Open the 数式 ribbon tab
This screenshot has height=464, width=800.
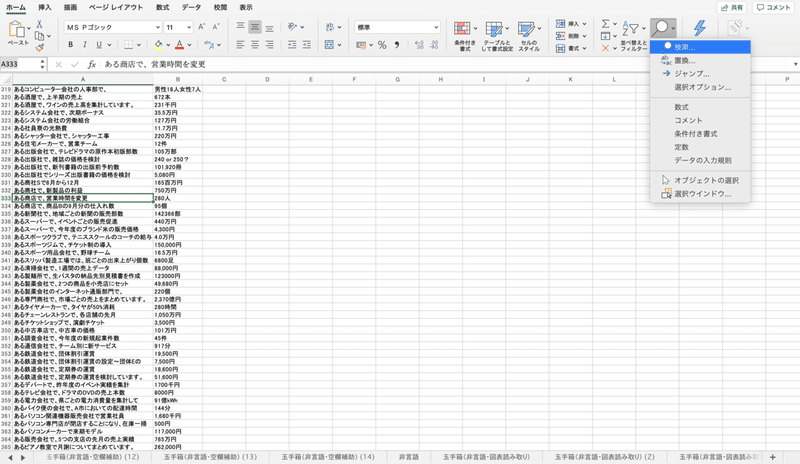(x=162, y=8)
